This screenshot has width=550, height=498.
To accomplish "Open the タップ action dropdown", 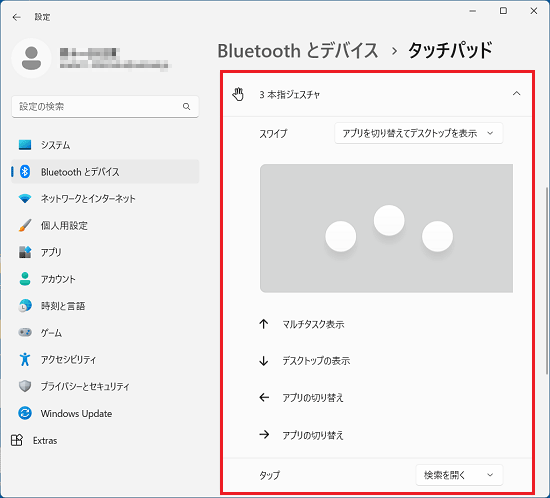I will click(459, 475).
